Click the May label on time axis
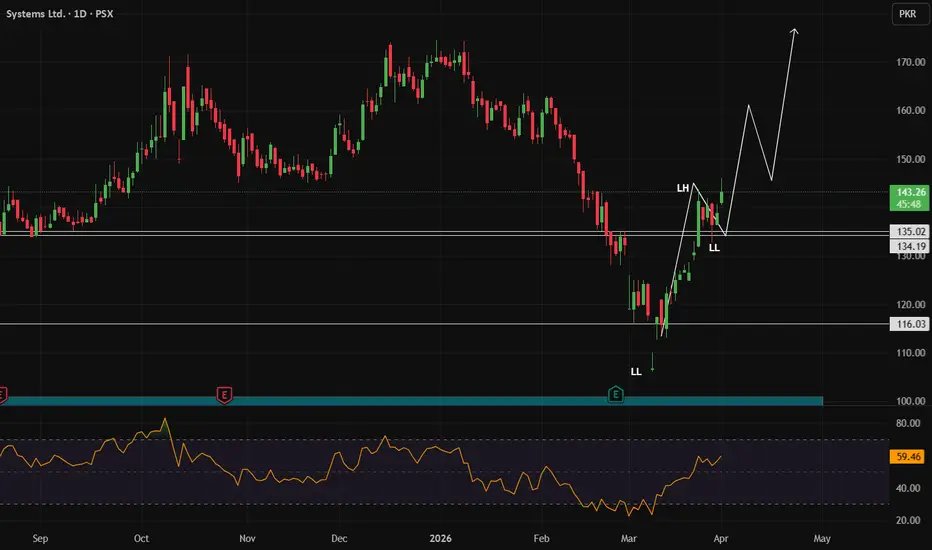Screen dimensions: 932x550 pyautogui.click(x=822, y=538)
